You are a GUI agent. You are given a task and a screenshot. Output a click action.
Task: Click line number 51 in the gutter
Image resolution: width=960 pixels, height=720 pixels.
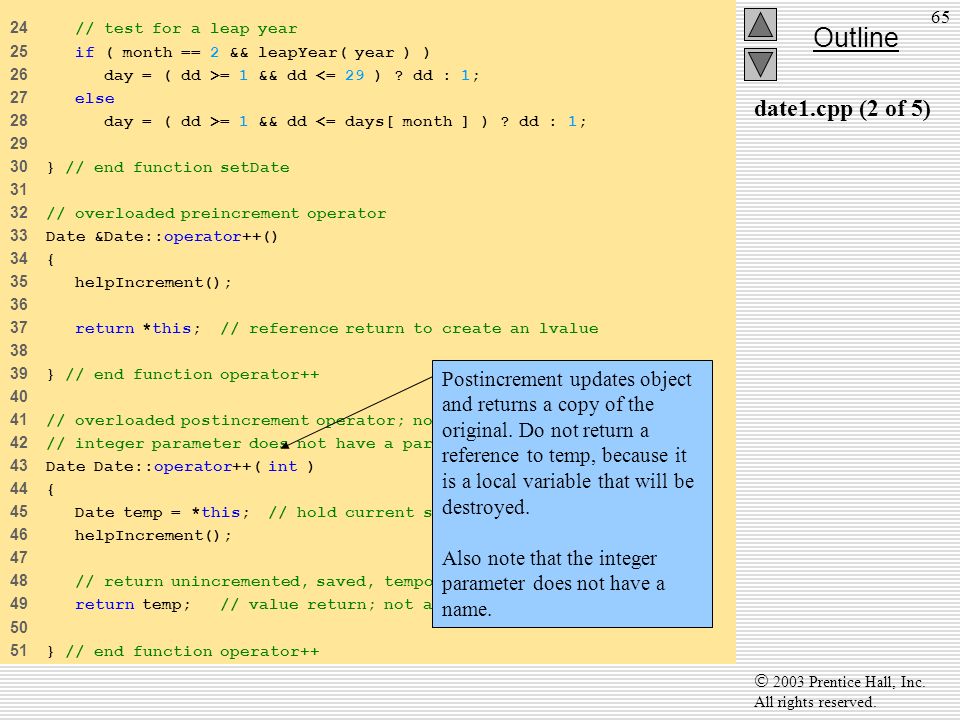tap(19, 650)
